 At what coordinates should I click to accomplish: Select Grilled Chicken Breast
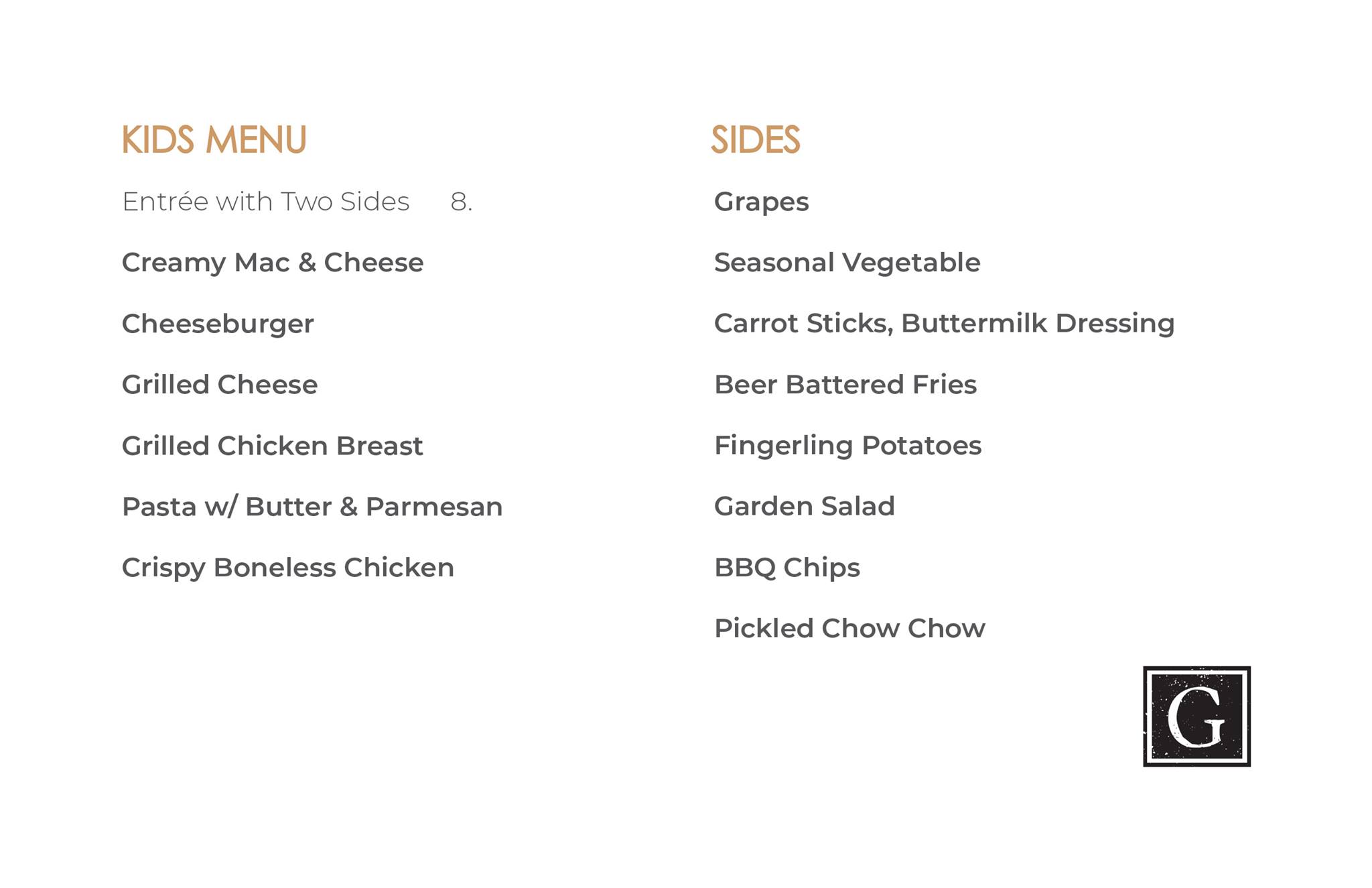click(272, 446)
